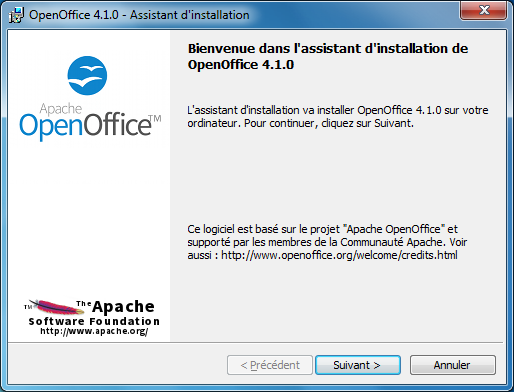Image resolution: width=515 pixels, height=392 pixels.
Task: Click Suivant to continue installation
Action: [358, 365]
